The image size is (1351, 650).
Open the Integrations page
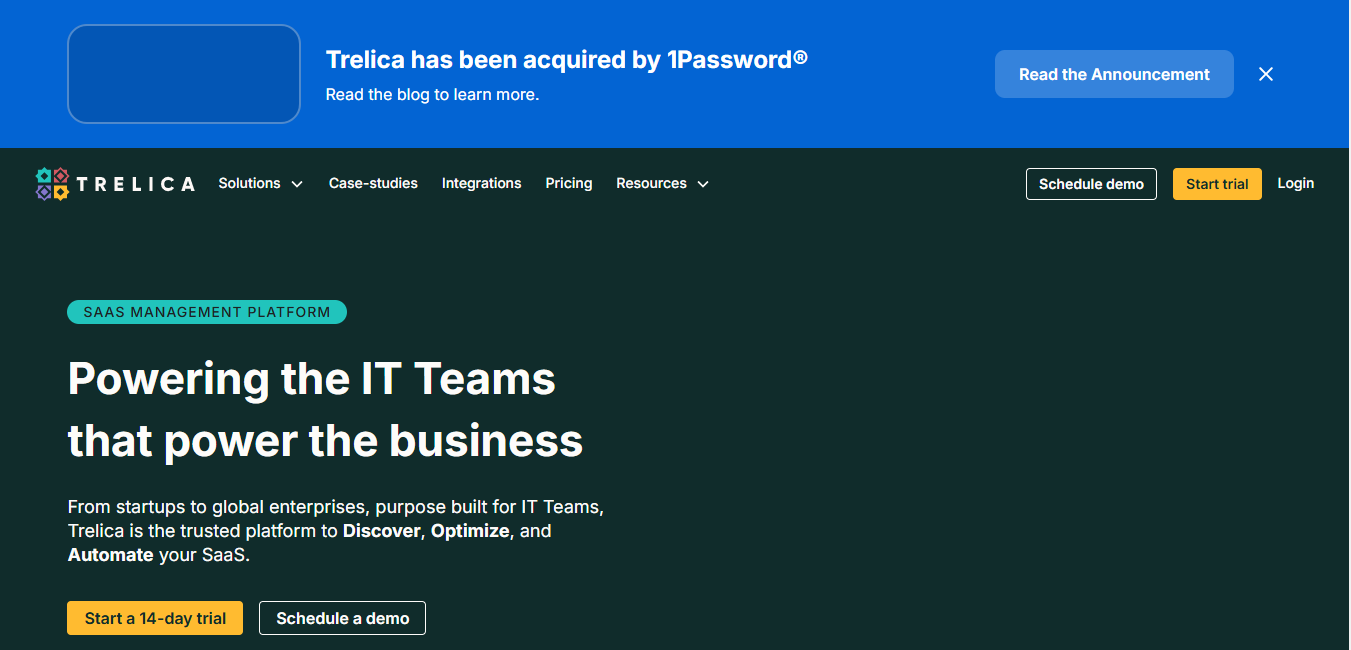[482, 184]
